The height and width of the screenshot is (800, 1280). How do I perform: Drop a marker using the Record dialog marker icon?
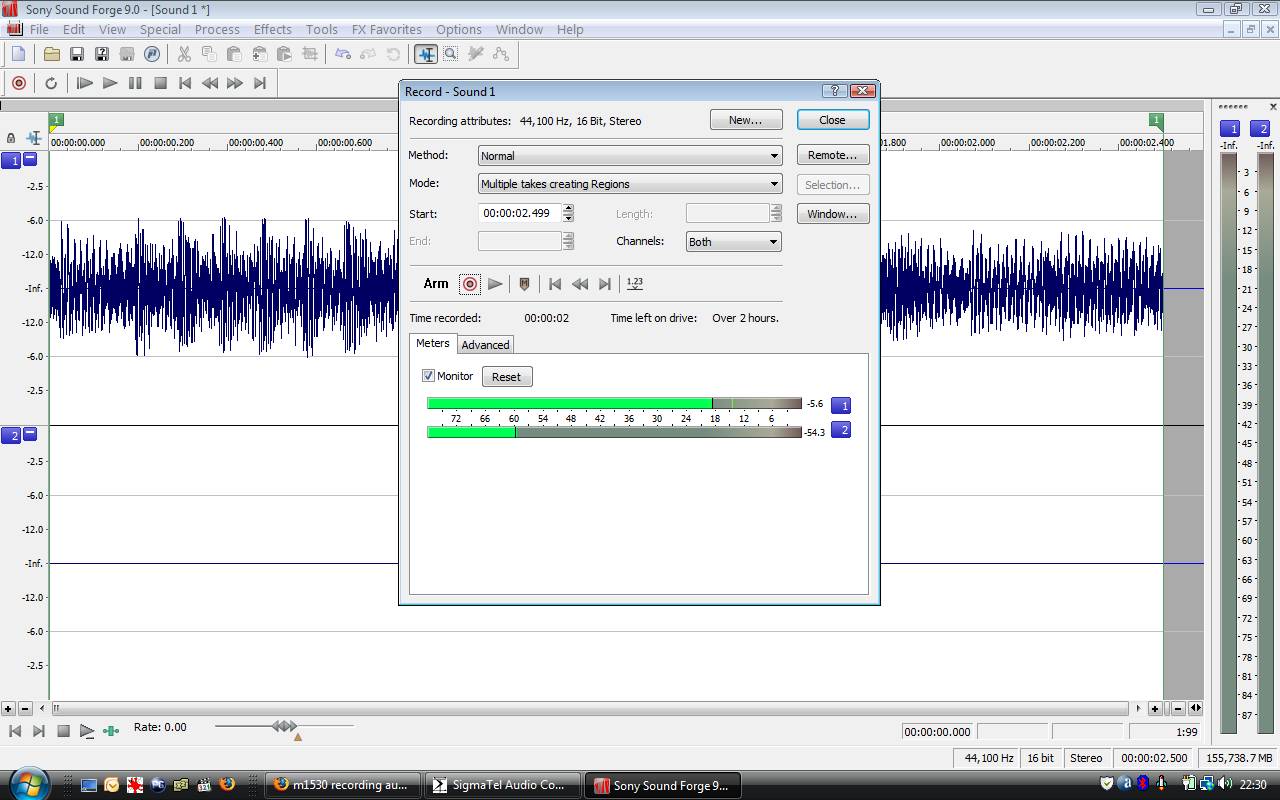click(x=524, y=284)
